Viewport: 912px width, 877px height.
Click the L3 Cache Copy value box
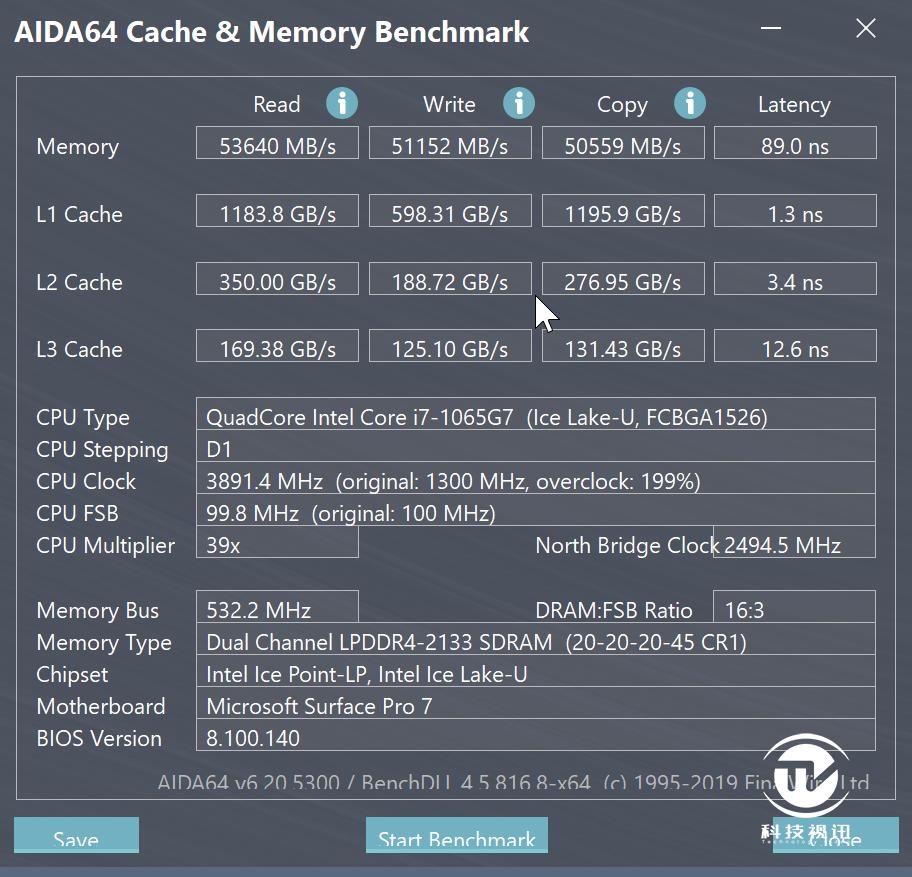tap(623, 347)
